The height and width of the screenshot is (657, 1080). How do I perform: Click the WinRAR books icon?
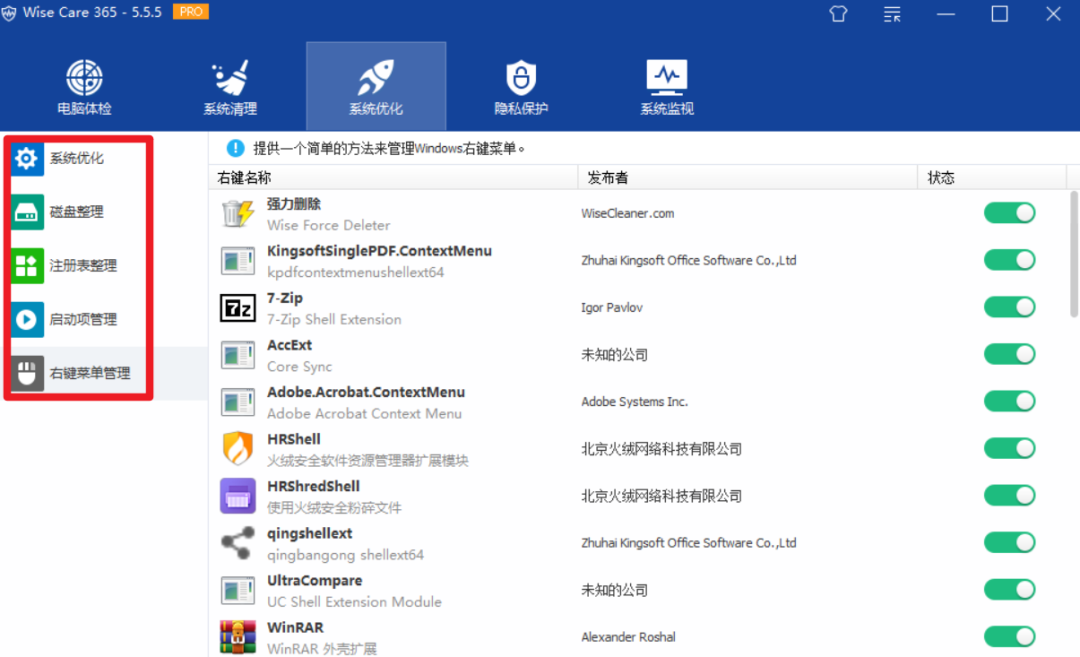[238, 637]
